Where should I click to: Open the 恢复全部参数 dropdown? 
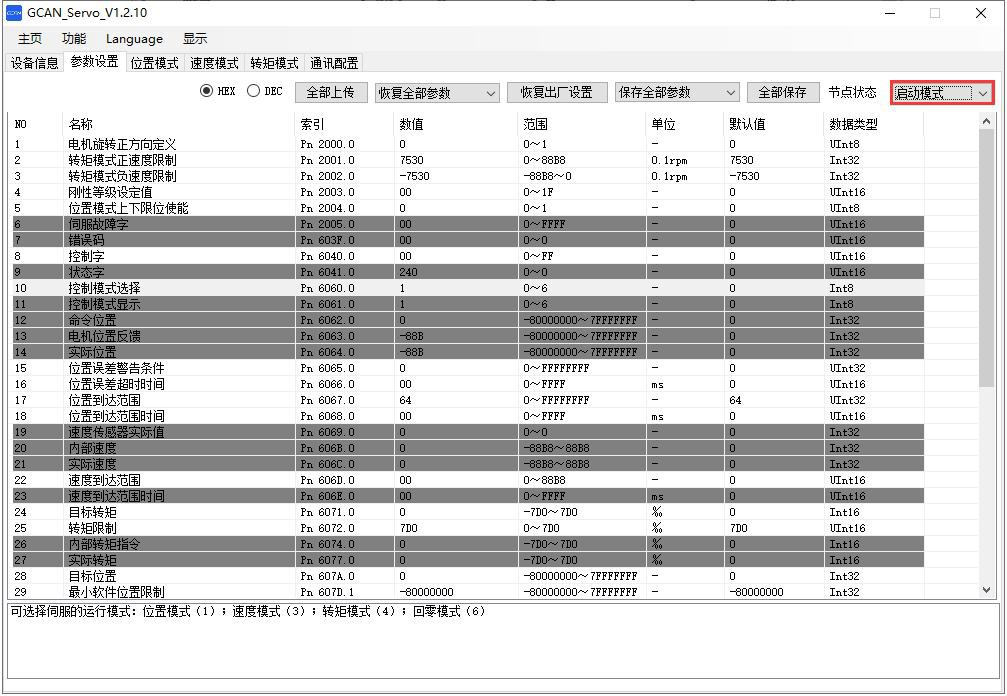[x=437, y=93]
